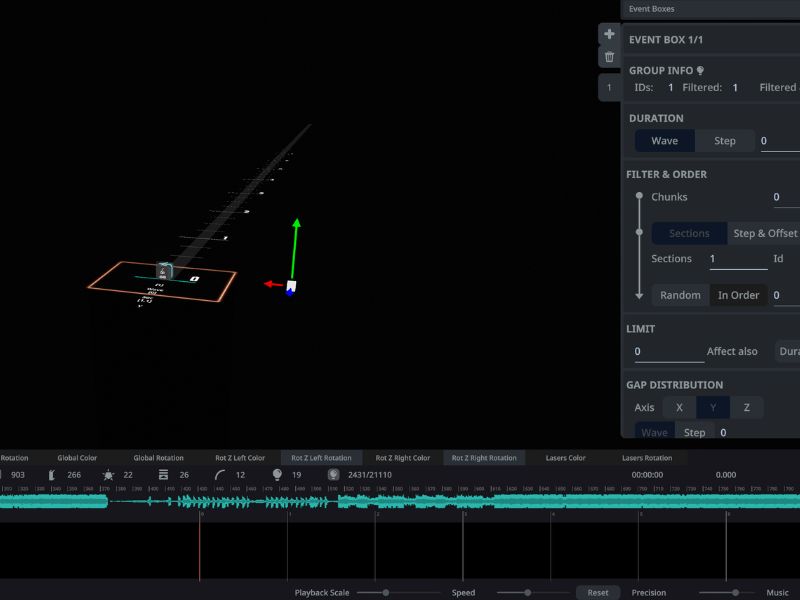Click the light group icon beside 2431/21110
Image resolution: width=800 pixels, height=600 pixels.
tap(333, 475)
